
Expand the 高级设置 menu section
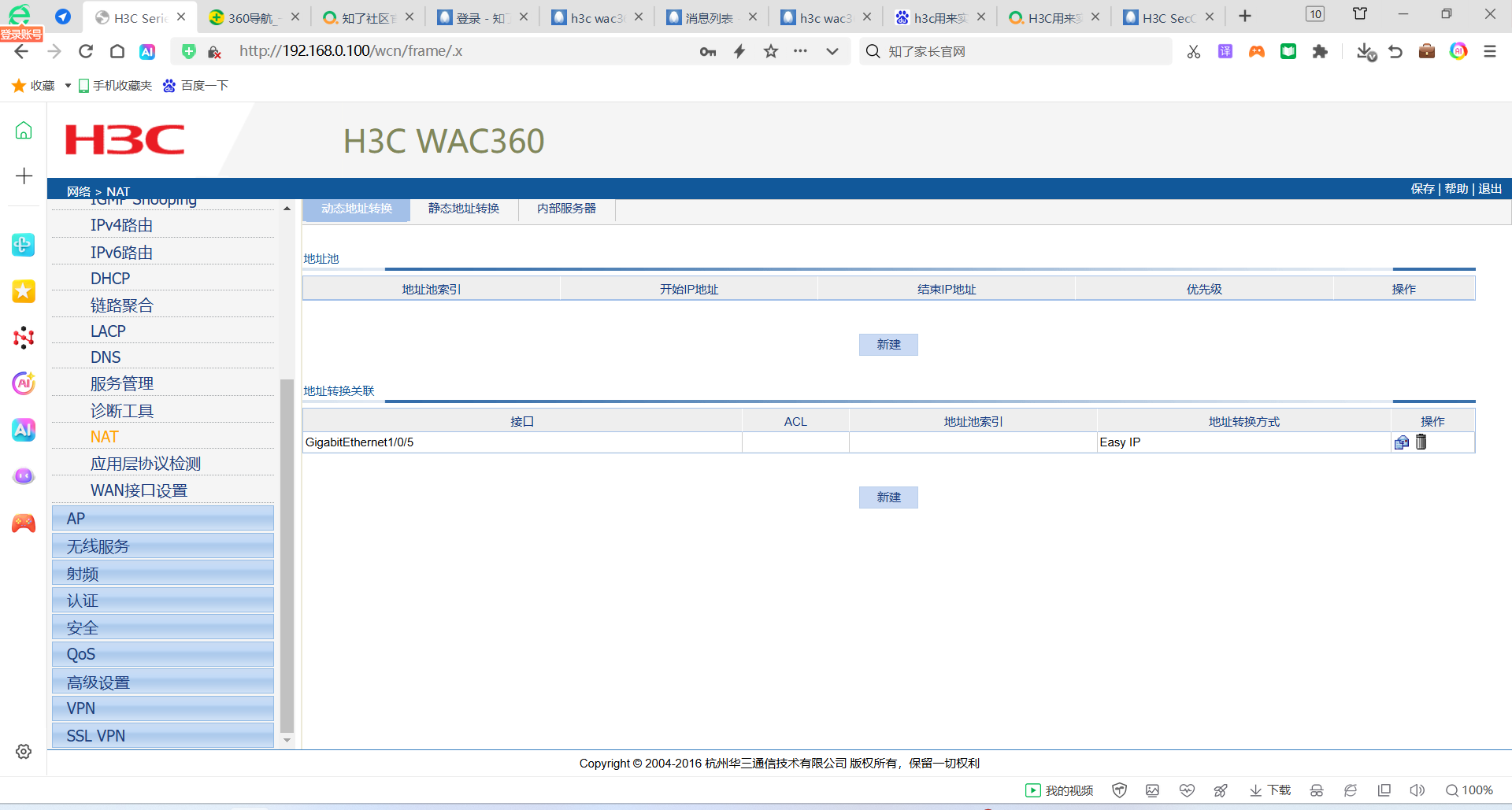(163, 682)
